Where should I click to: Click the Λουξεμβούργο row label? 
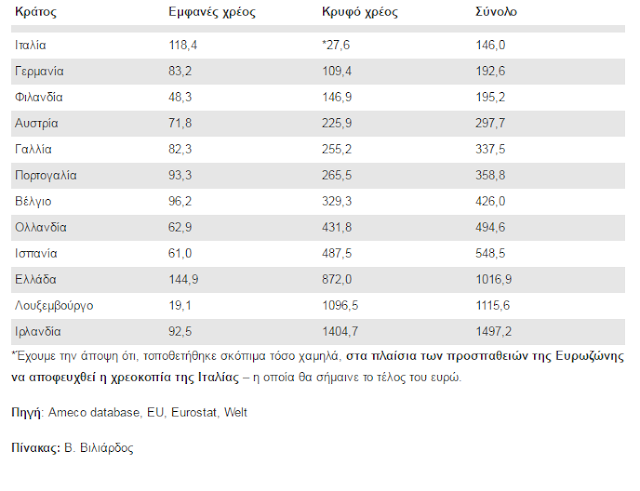54,306
